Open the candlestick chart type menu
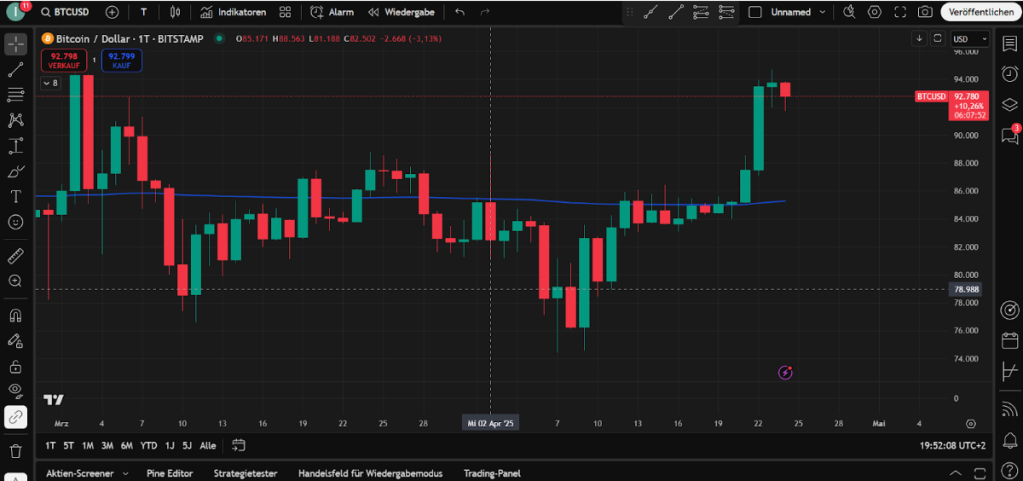This screenshot has width=1023, height=481. [174, 12]
